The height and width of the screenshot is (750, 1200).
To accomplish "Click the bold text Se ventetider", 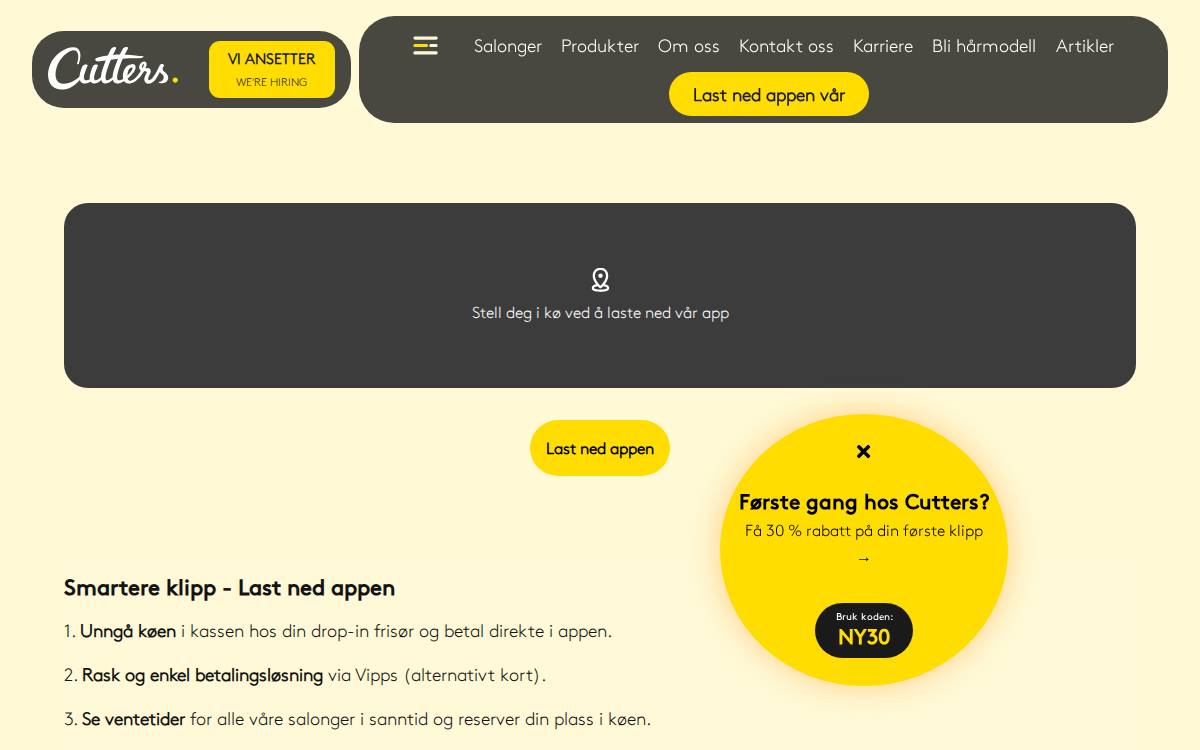I will pyautogui.click(x=133, y=719).
